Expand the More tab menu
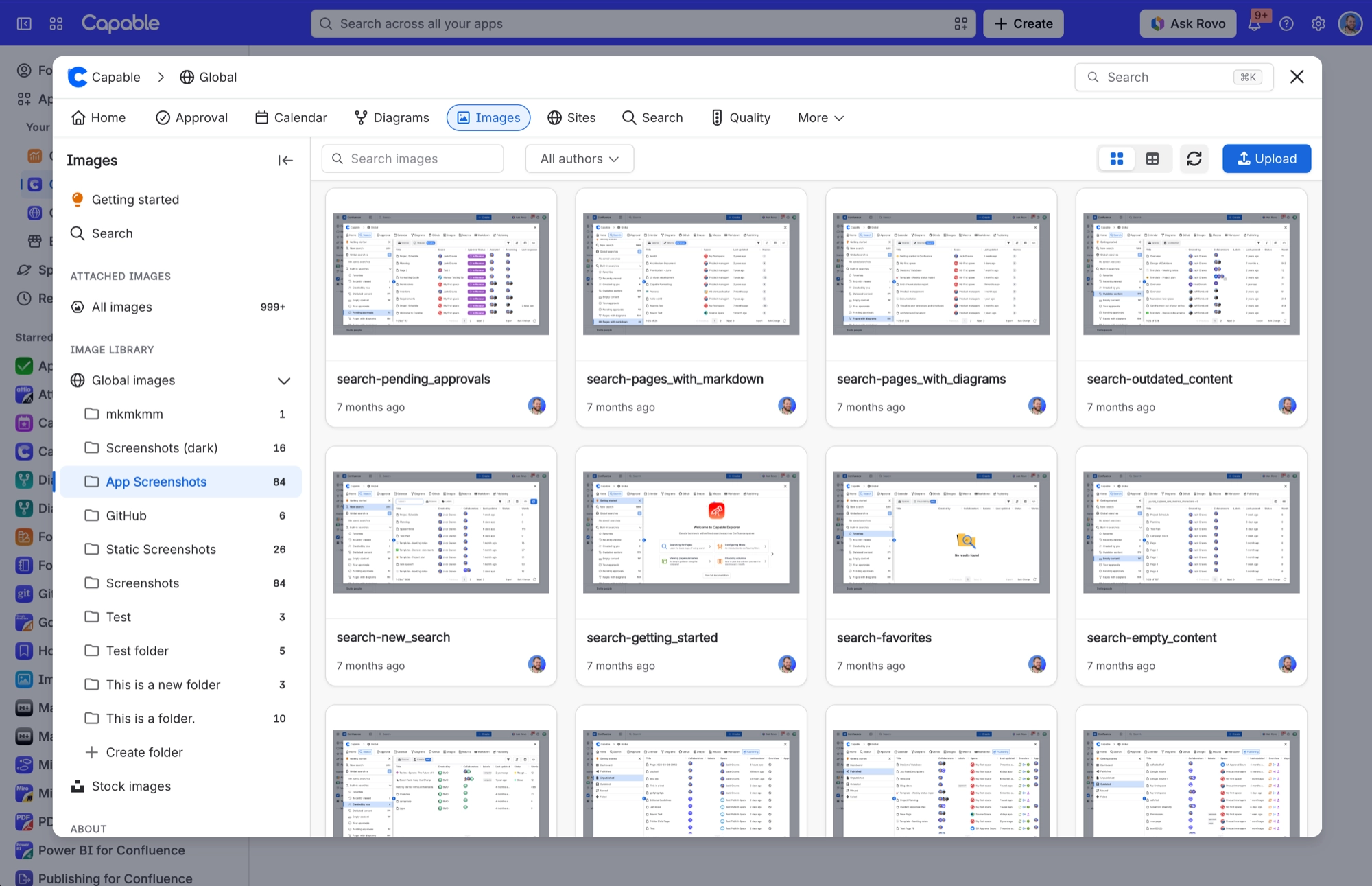This screenshot has height=886, width=1372. 820,118
